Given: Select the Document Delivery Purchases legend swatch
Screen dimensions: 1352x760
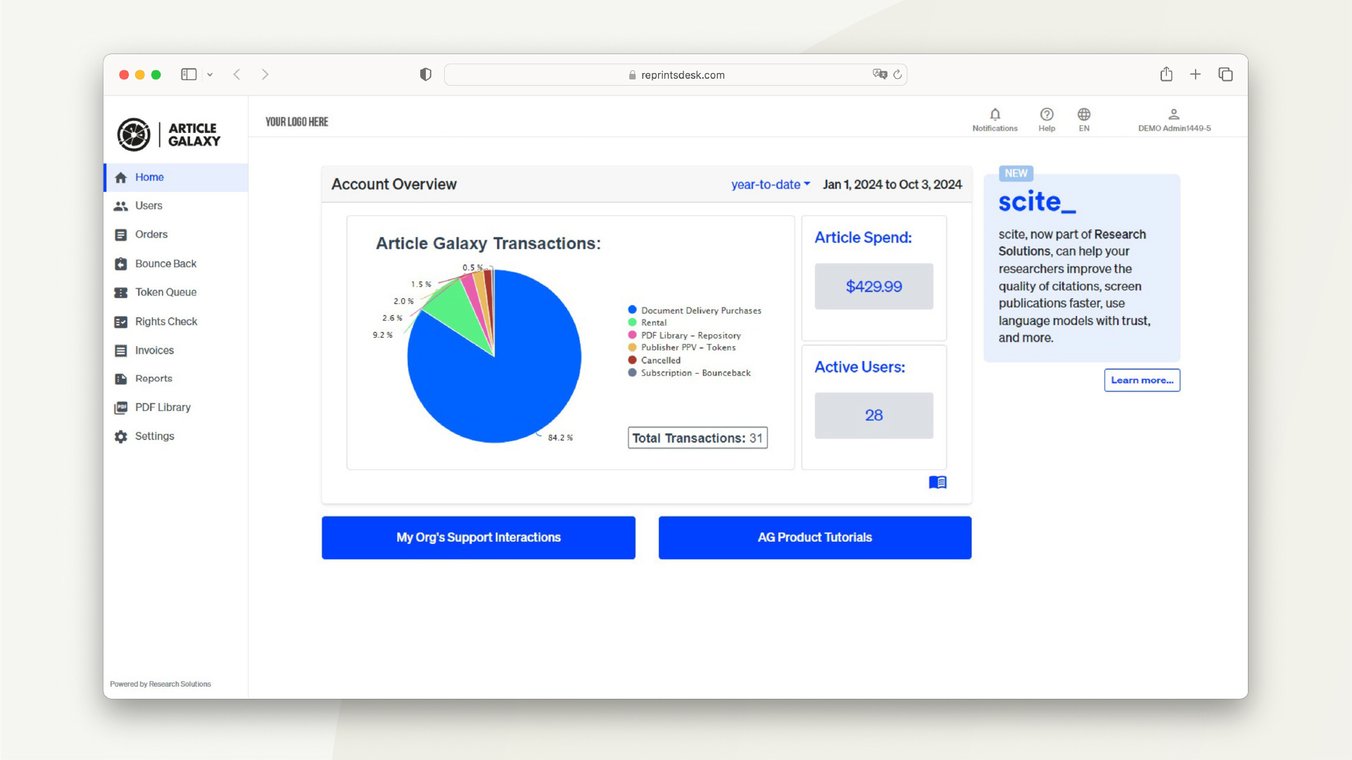Looking at the screenshot, I should click(x=632, y=311).
